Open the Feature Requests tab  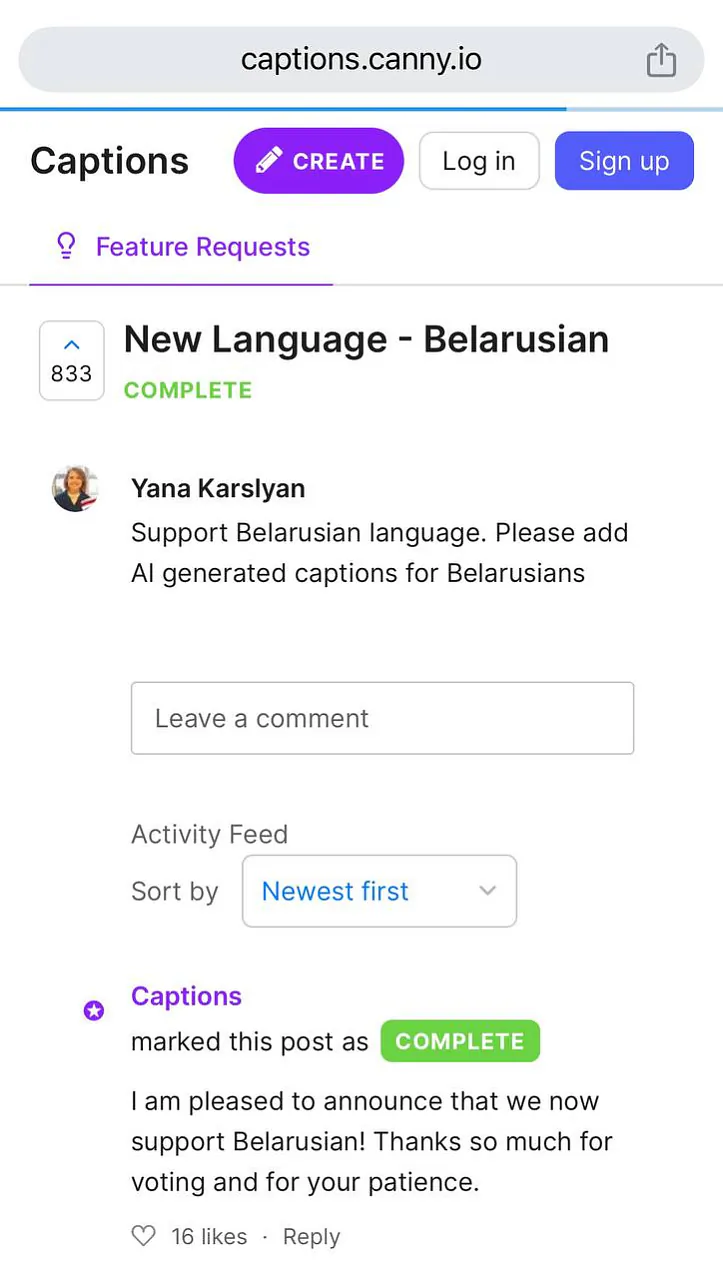[202, 247]
